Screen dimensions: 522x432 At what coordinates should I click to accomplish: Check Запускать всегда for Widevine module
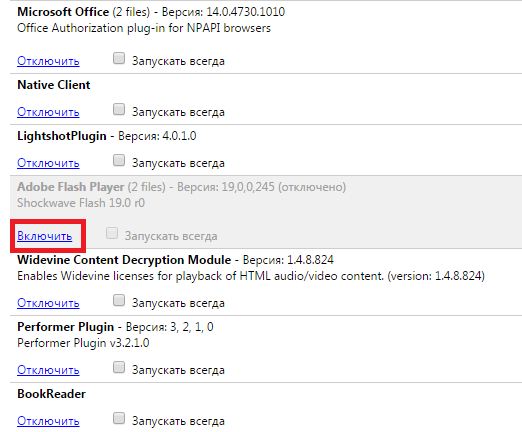(x=119, y=300)
